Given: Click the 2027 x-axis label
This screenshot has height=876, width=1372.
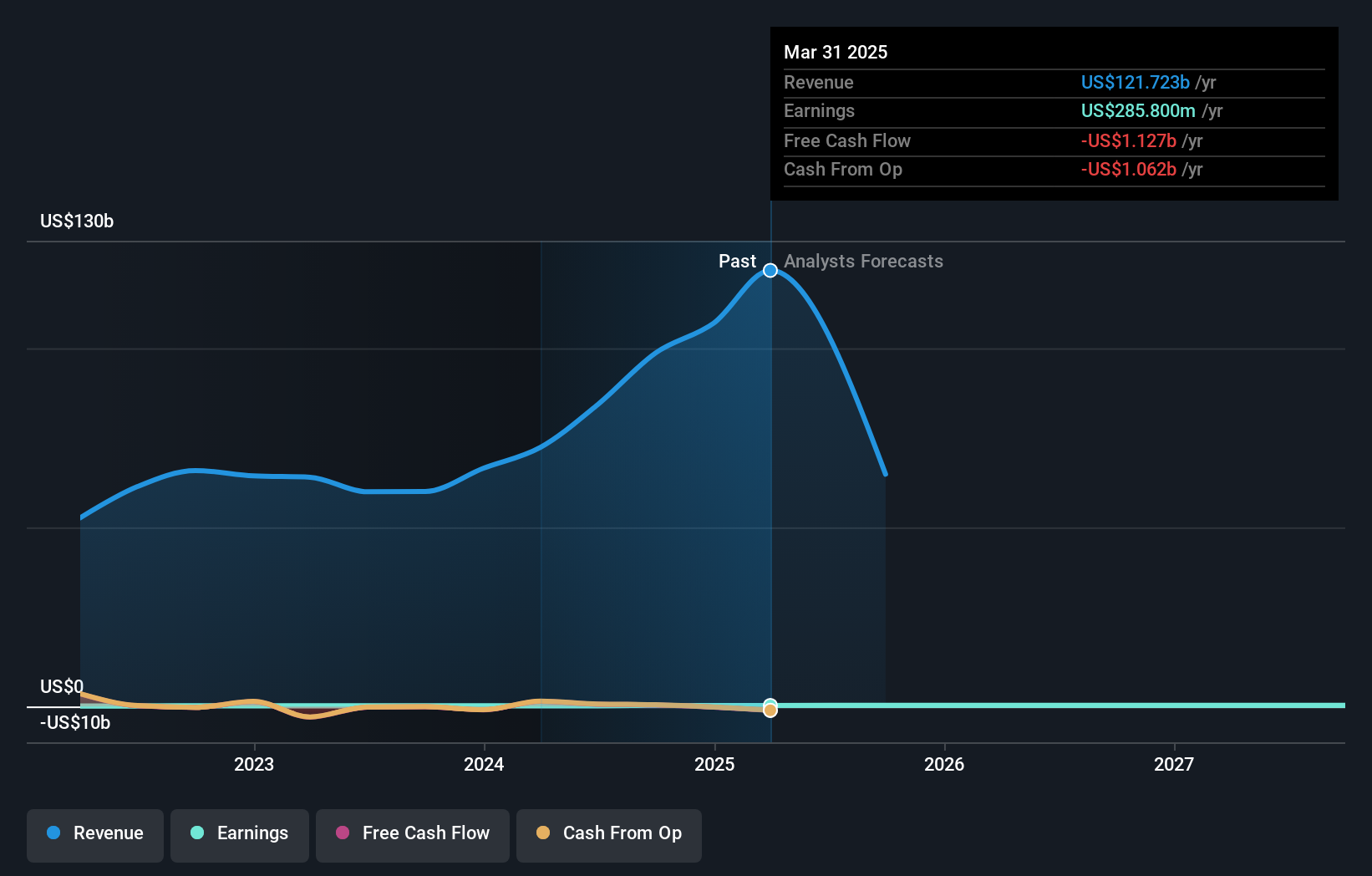Looking at the screenshot, I should point(1174,764).
